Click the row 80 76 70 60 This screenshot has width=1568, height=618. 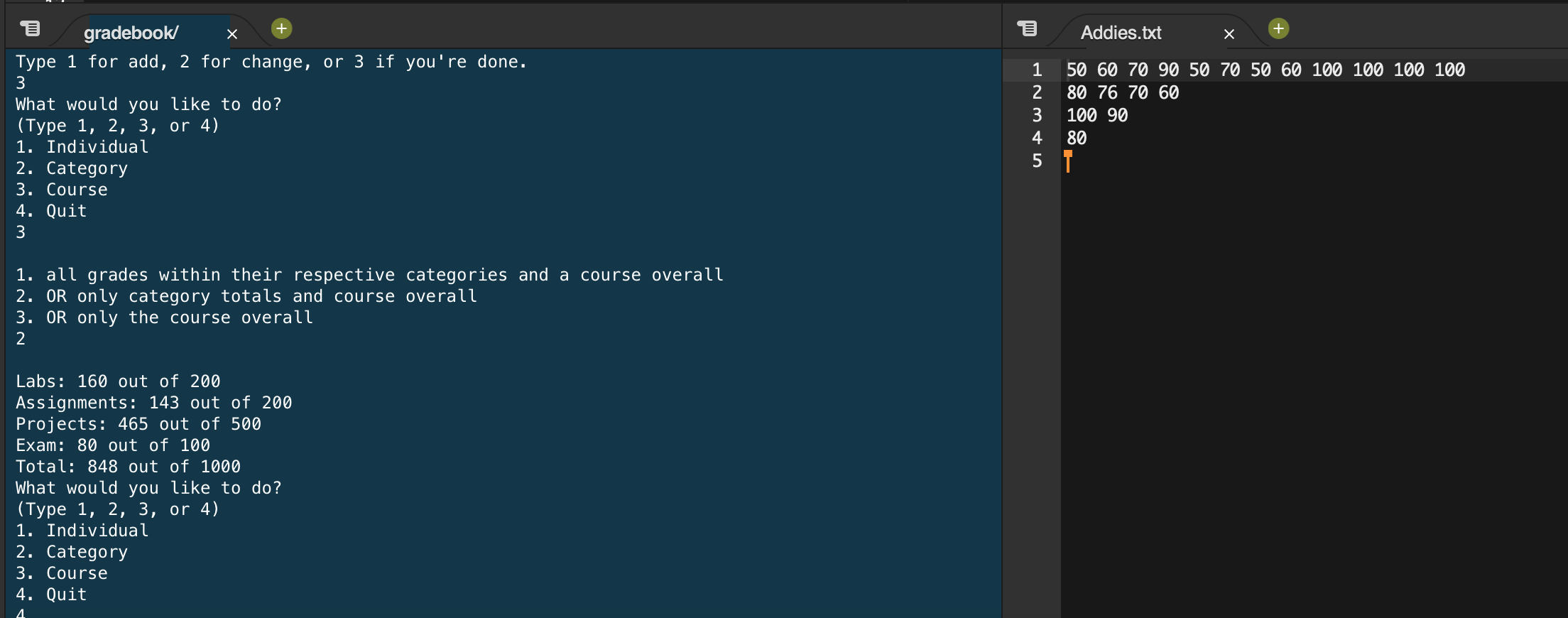tap(1122, 92)
